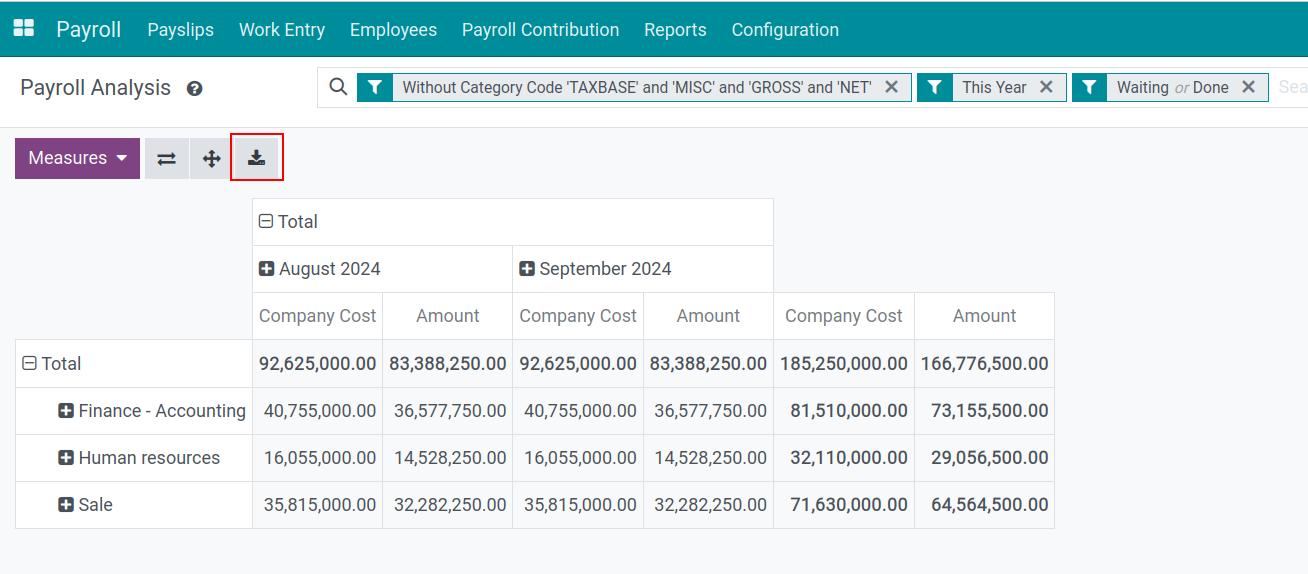
Task: Open the Measures dropdown
Action: pyautogui.click(x=78, y=158)
